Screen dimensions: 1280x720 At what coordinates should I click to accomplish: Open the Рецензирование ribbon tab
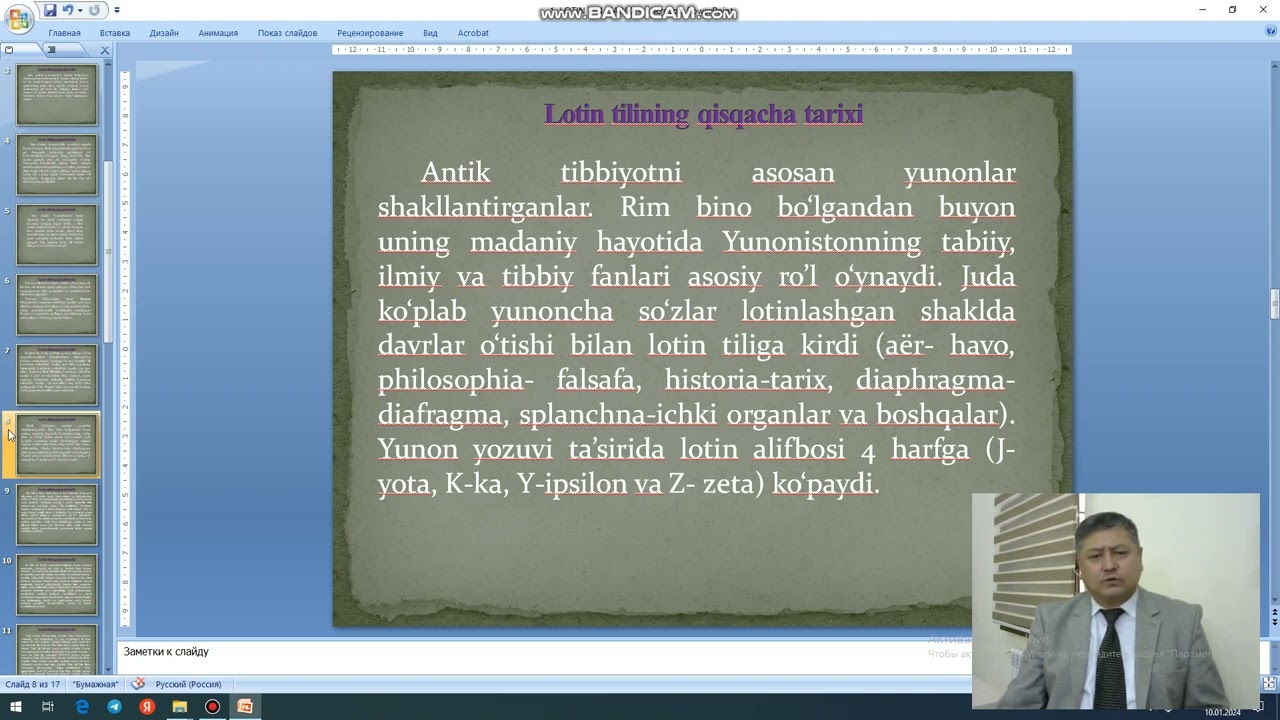tap(370, 33)
